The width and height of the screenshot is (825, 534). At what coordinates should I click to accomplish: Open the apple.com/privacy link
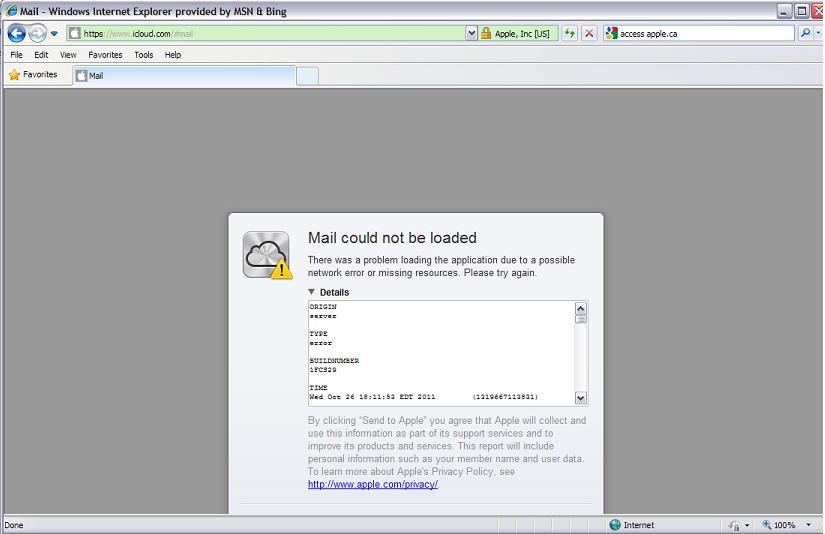click(x=373, y=484)
